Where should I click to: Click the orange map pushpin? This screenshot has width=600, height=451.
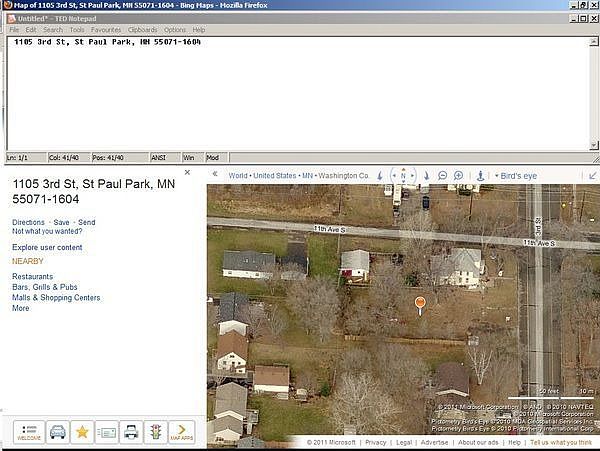(420, 305)
